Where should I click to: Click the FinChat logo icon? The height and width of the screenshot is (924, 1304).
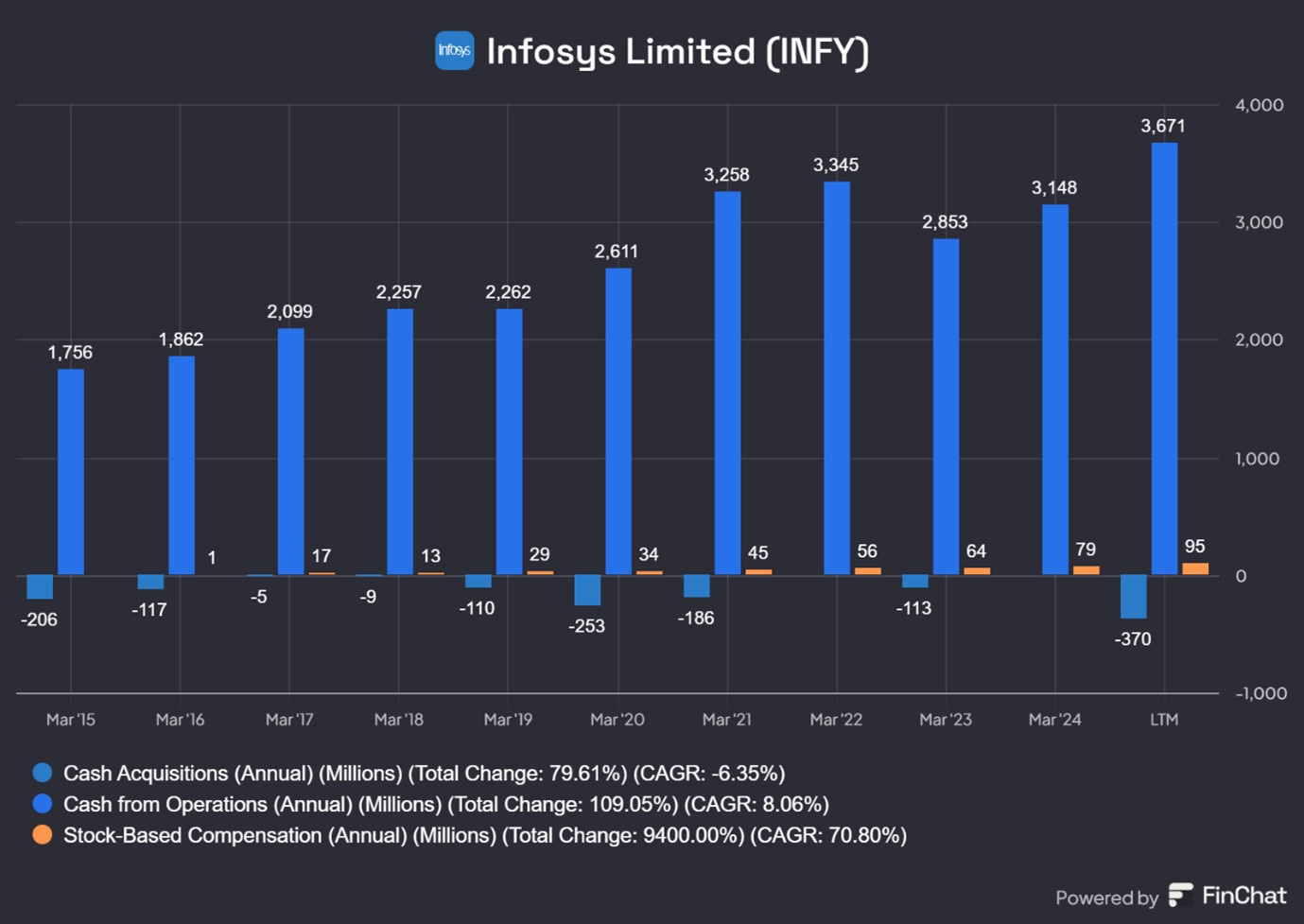(x=1181, y=895)
